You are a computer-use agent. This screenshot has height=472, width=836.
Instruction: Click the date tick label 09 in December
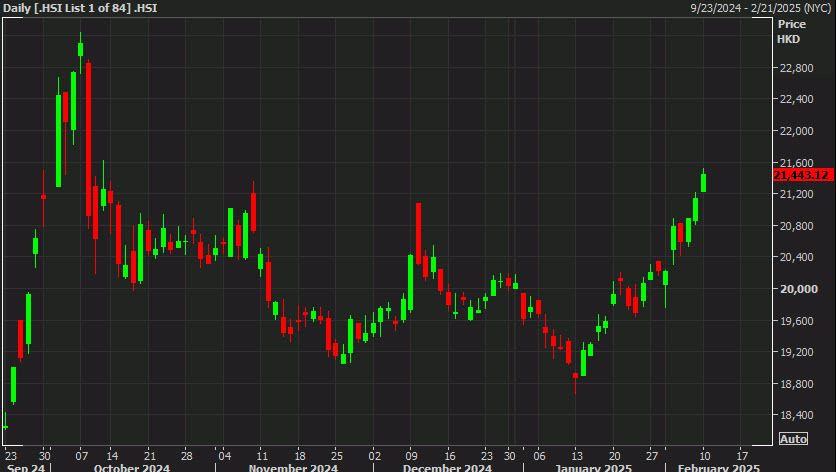[x=411, y=457]
